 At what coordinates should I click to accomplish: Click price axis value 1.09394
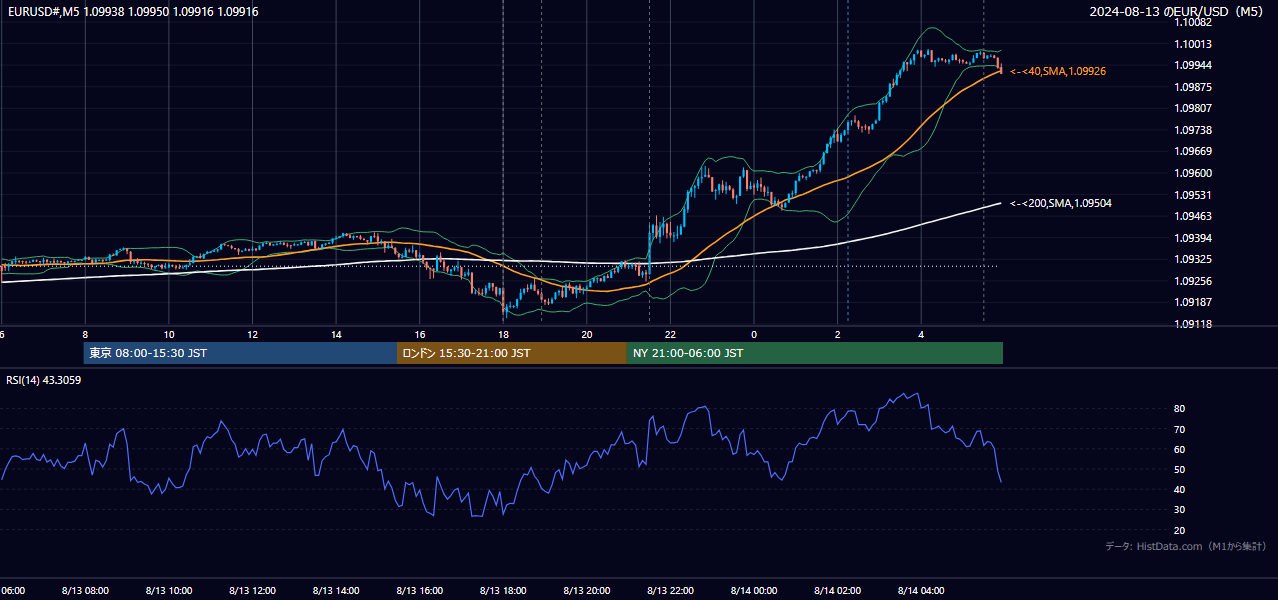click(x=1193, y=238)
